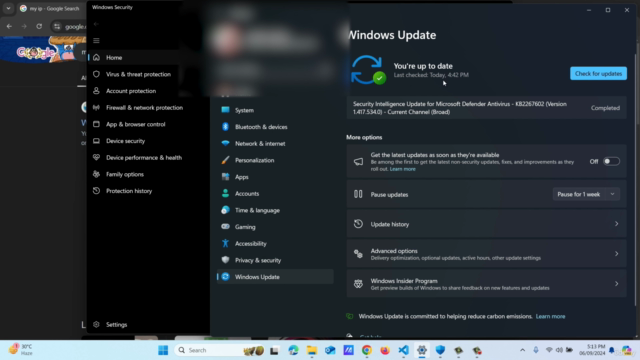Open the Network & internet wifi icon
This screenshot has width=640, height=360.
(225, 143)
